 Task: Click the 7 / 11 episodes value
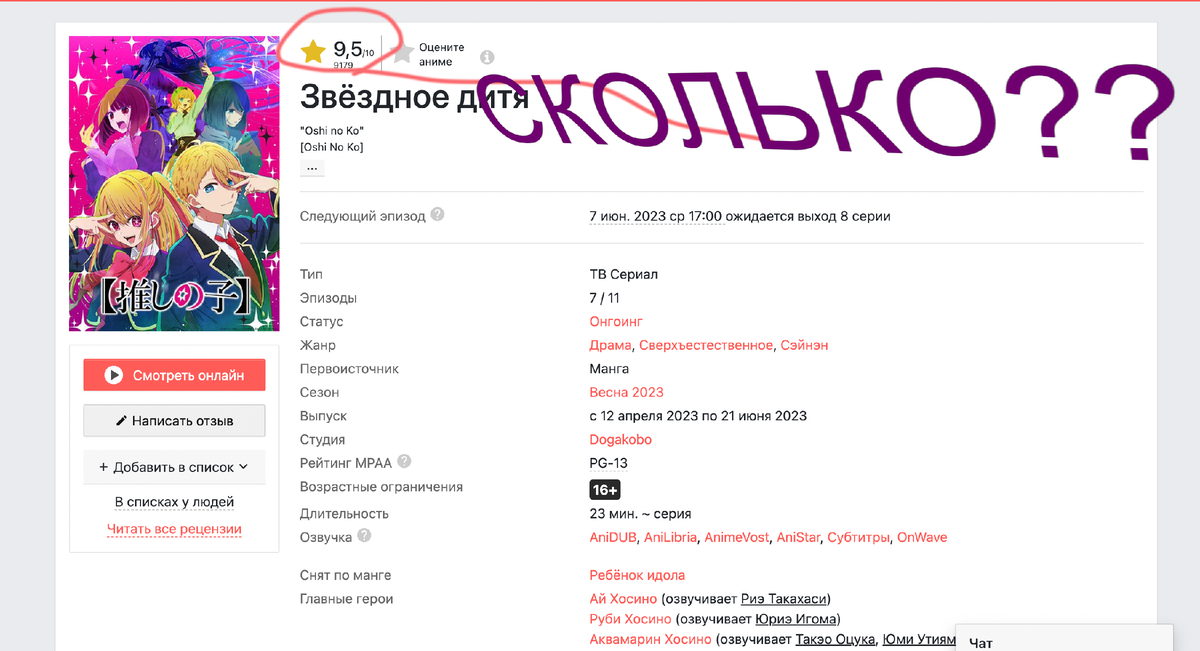606,298
